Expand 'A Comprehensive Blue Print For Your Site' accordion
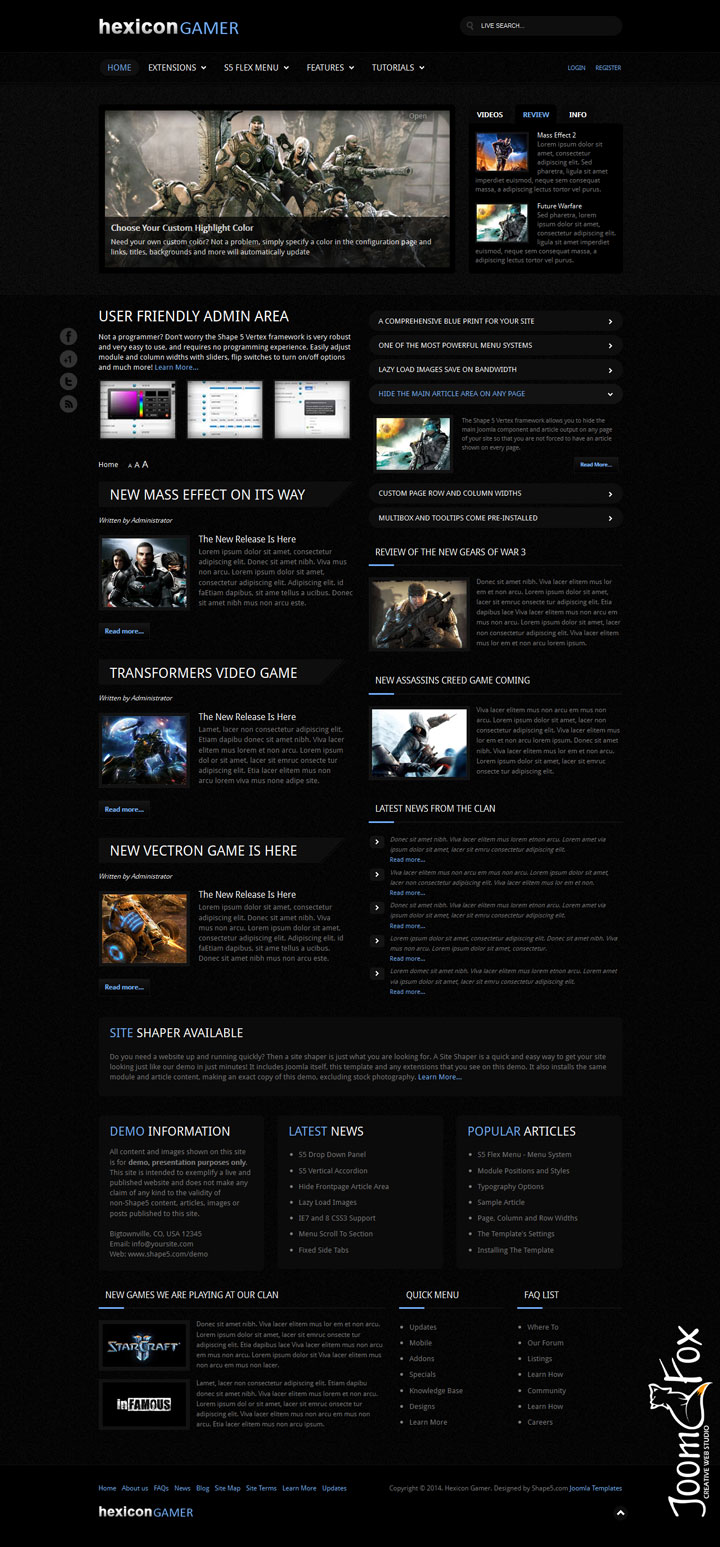 pos(496,321)
